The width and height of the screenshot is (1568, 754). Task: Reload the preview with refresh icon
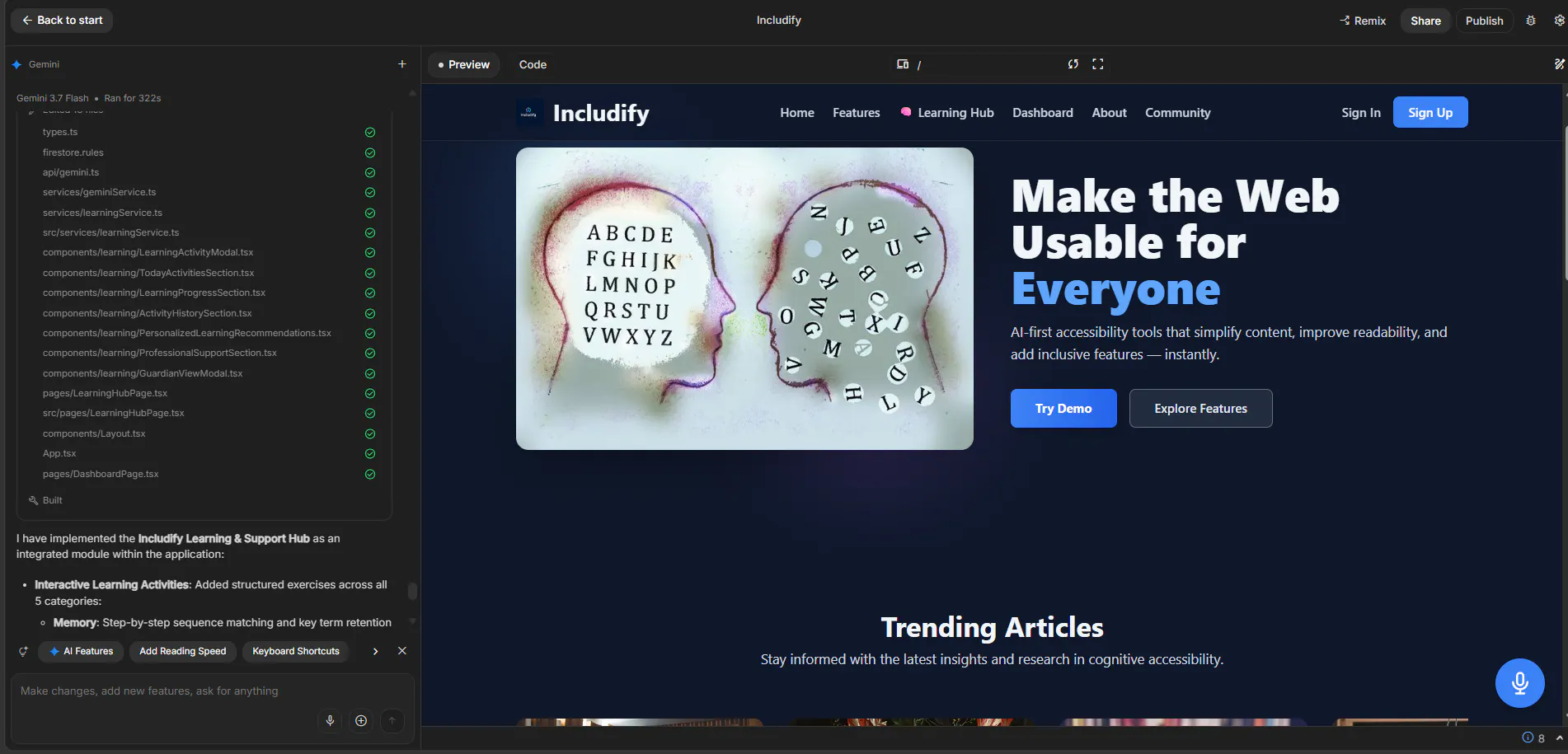[x=1073, y=64]
